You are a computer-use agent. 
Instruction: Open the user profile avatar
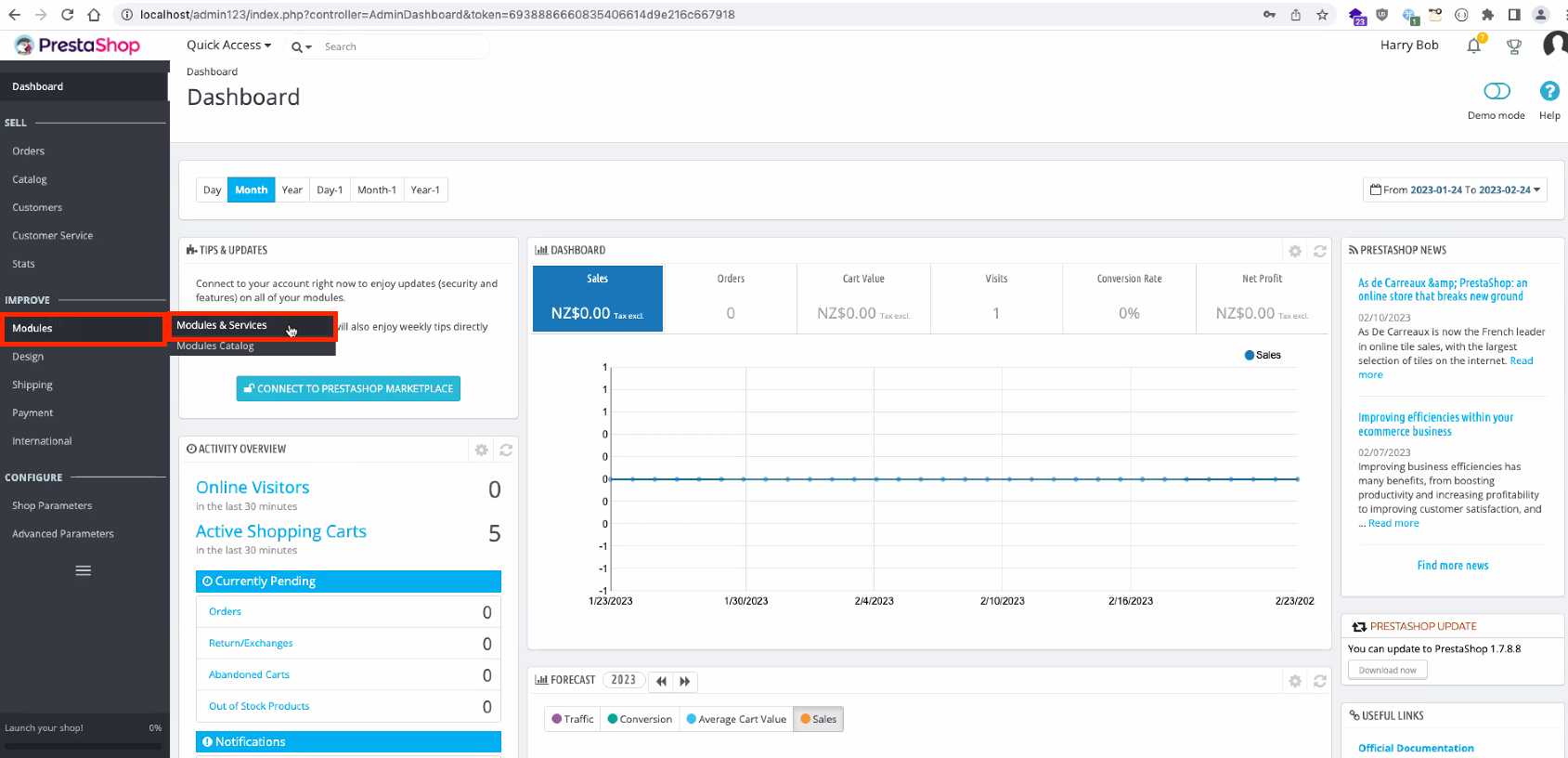click(1555, 45)
